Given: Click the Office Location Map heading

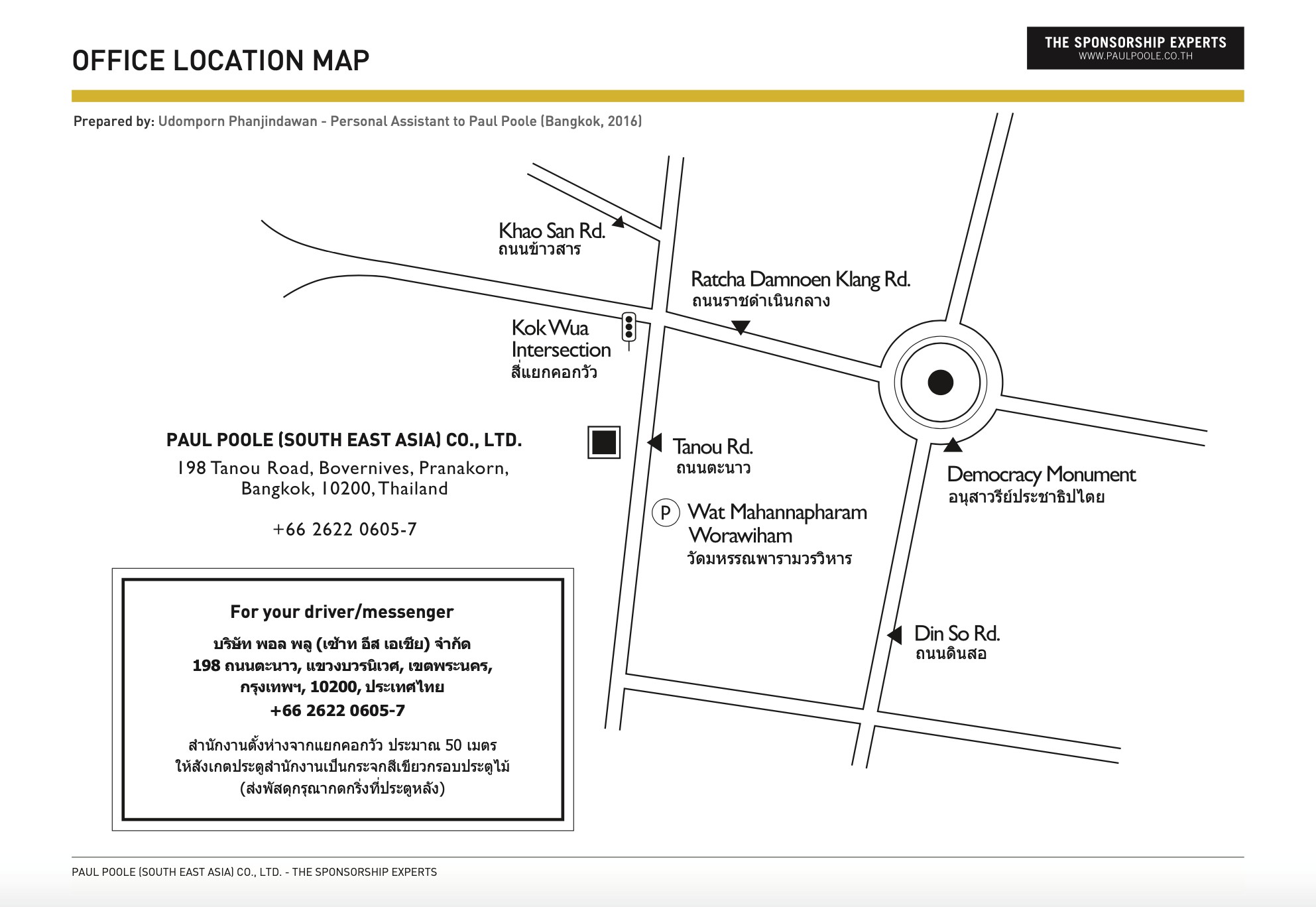Looking at the screenshot, I should [x=221, y=60].
